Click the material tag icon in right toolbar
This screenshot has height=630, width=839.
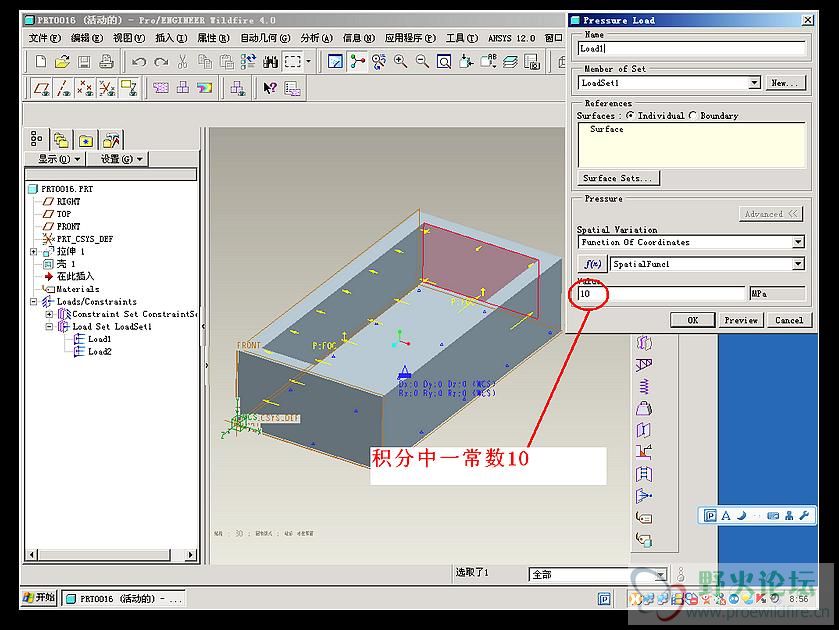click(644, 518)
